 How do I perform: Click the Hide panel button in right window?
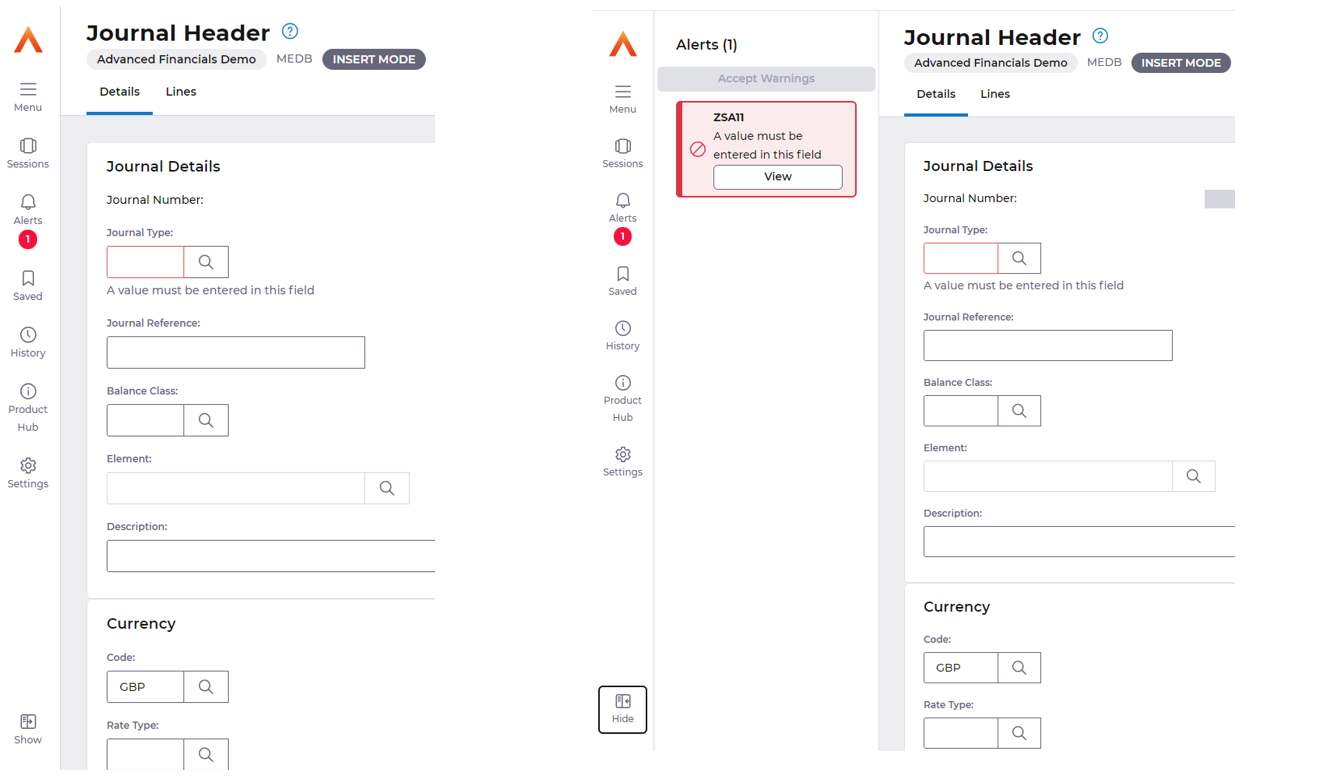click(623, 710)
